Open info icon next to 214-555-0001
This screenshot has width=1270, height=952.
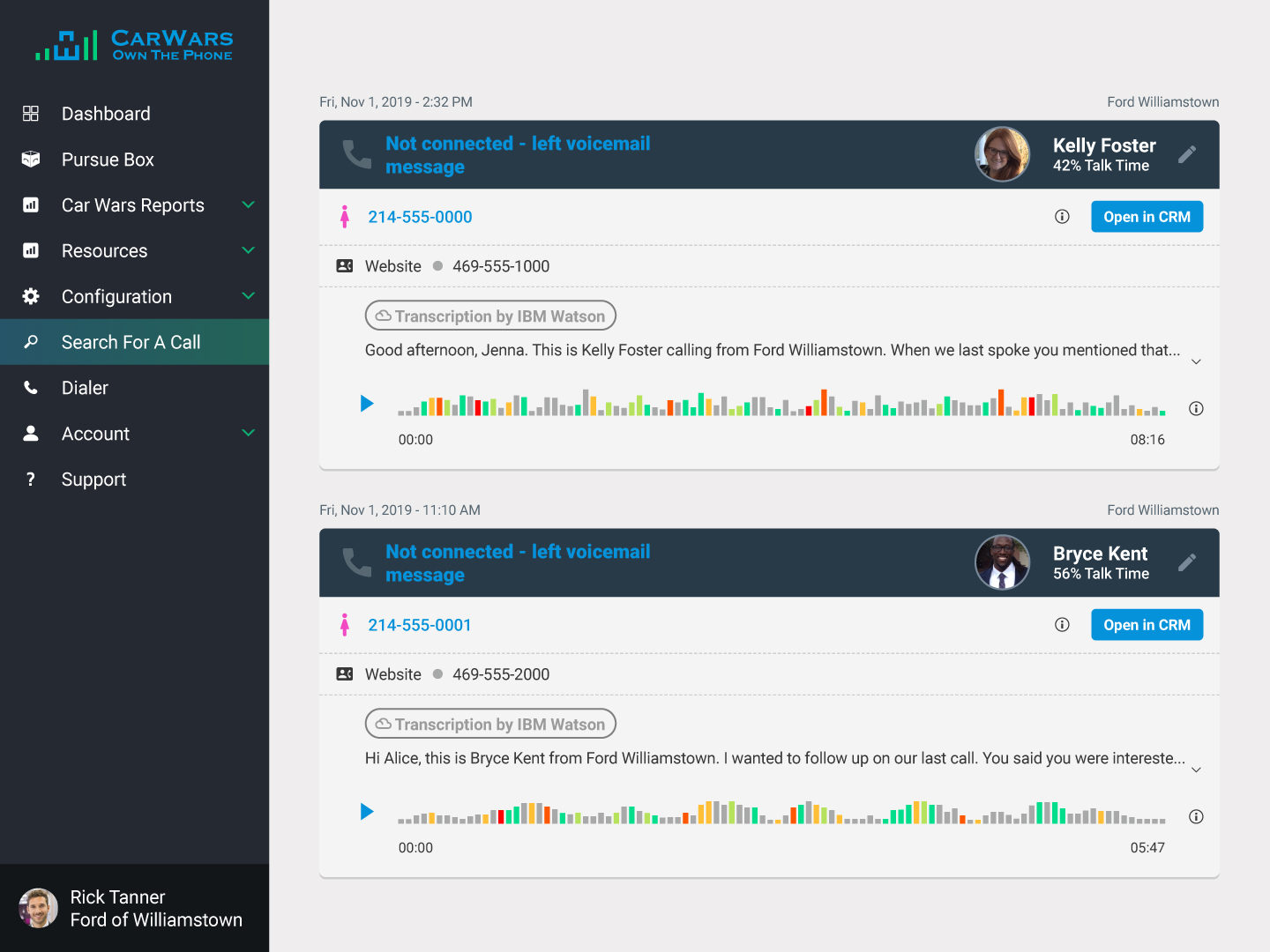pos(1062,625)
